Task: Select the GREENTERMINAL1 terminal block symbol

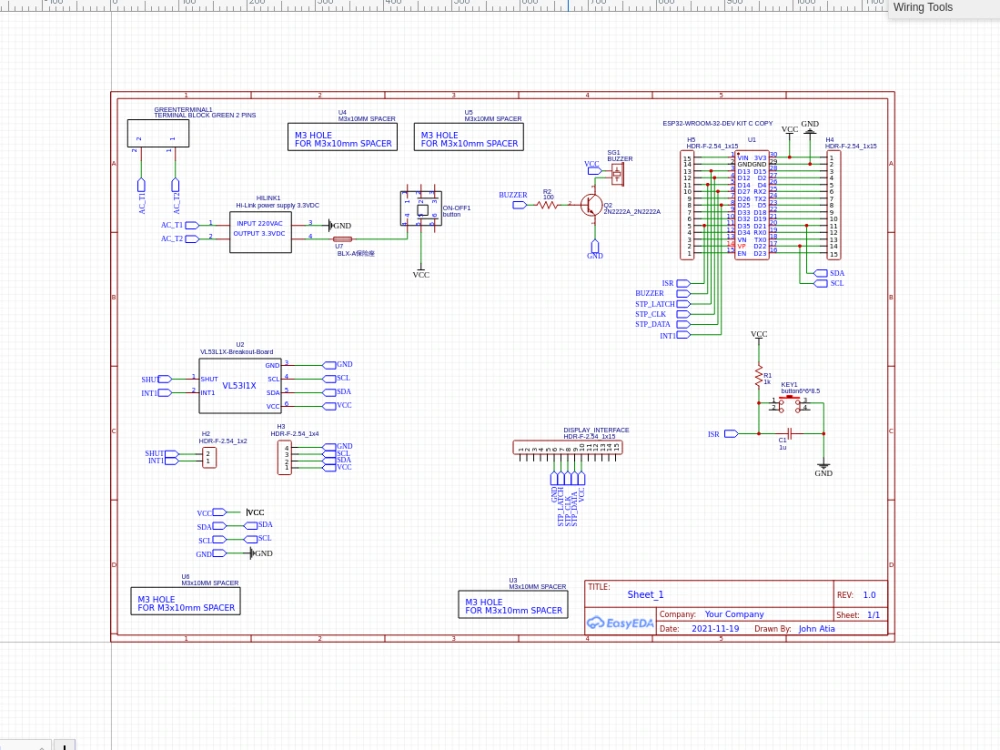Action: pyautogui.click(x=158, y=133)
